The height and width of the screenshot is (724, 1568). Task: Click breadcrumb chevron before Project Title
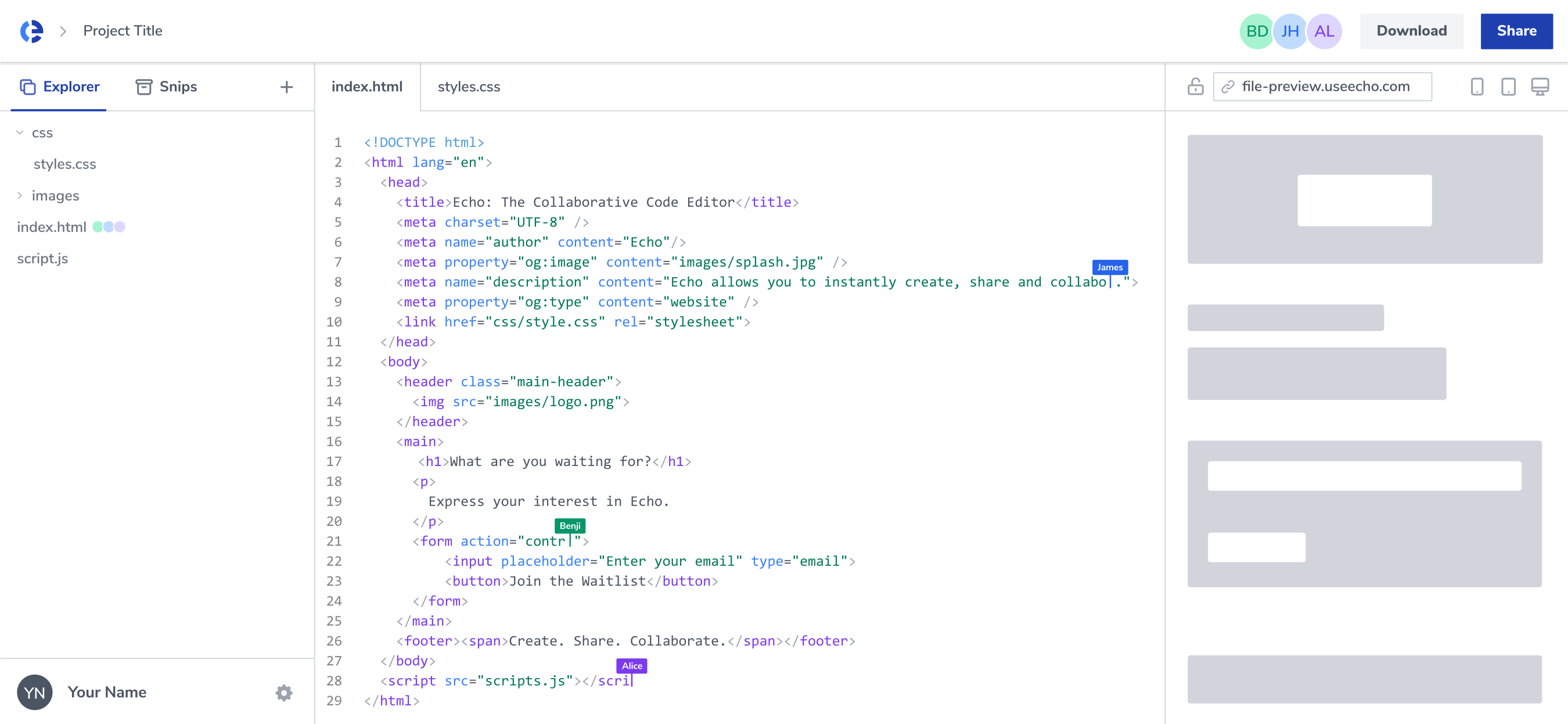(63, 31)
